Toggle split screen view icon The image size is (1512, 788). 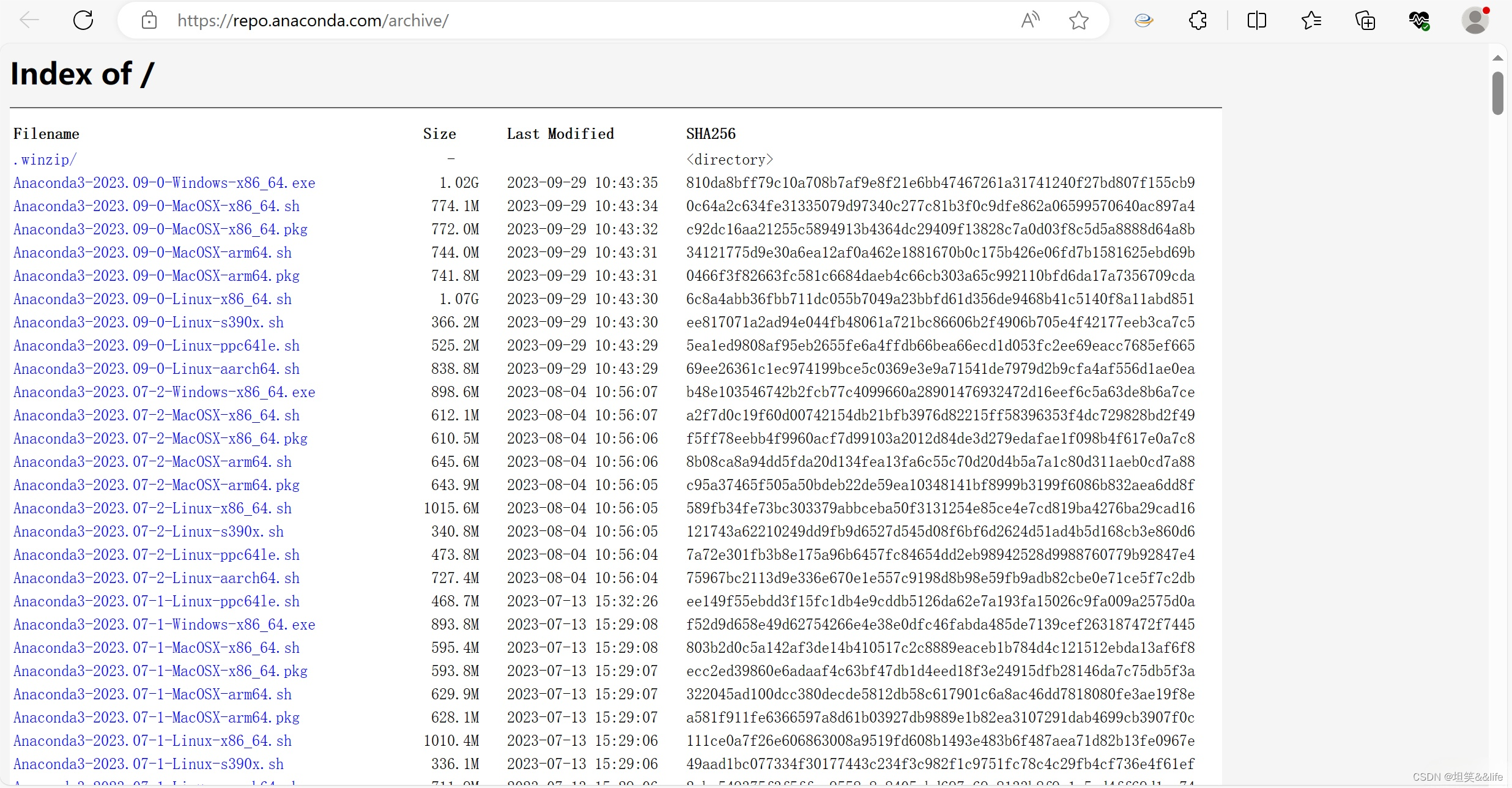pyautogui.click(x=1256, y=20)
